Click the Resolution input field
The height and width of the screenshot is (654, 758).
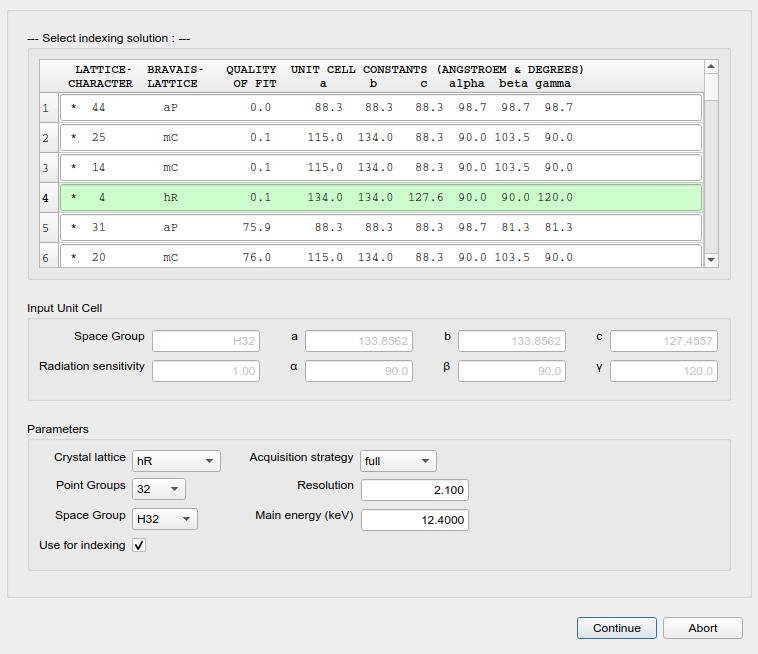415,490
